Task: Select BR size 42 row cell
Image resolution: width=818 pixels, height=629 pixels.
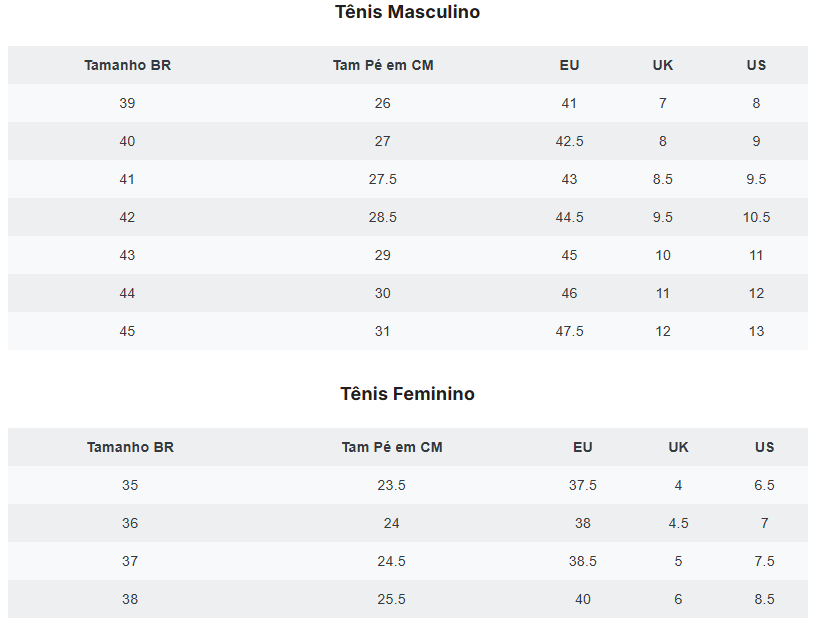Action: (127, 217)
